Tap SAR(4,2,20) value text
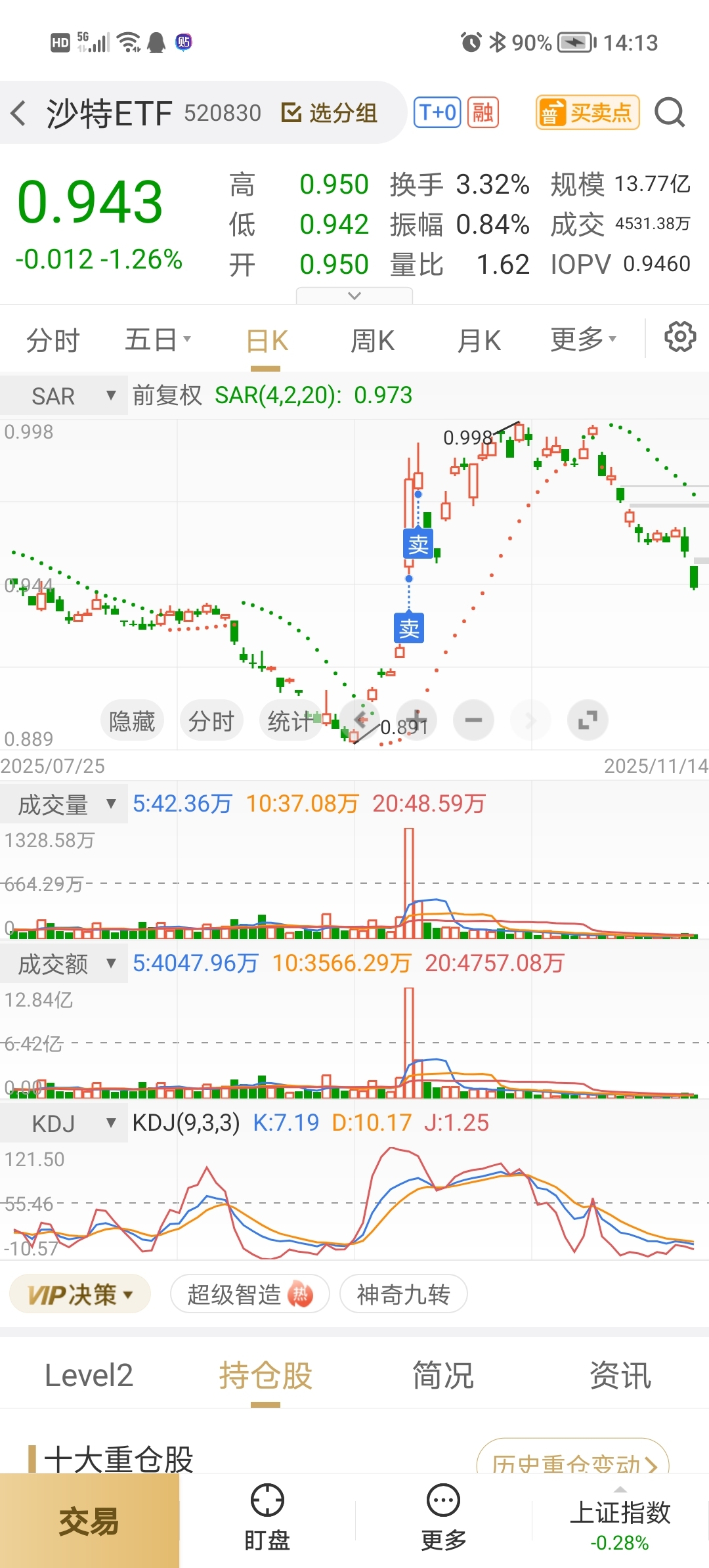The image size is (709, 1568). click(313, 395)
